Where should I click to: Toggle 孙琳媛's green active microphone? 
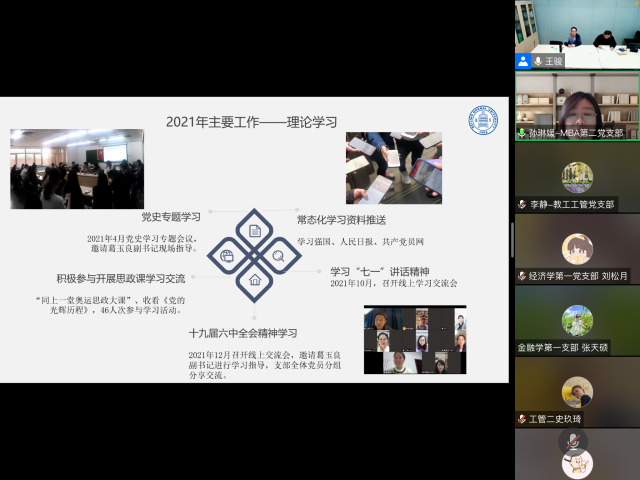(x=522, y=132)
